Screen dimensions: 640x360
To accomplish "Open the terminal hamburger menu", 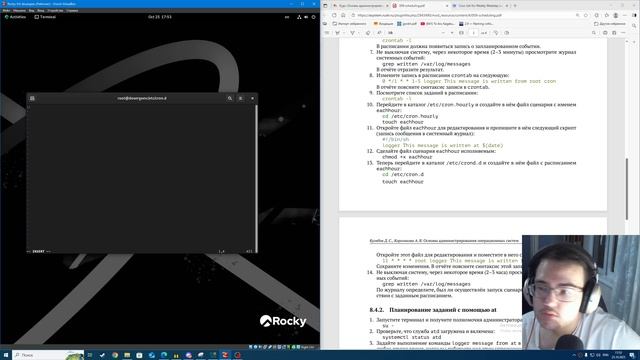I will click(x=240, y=98).
